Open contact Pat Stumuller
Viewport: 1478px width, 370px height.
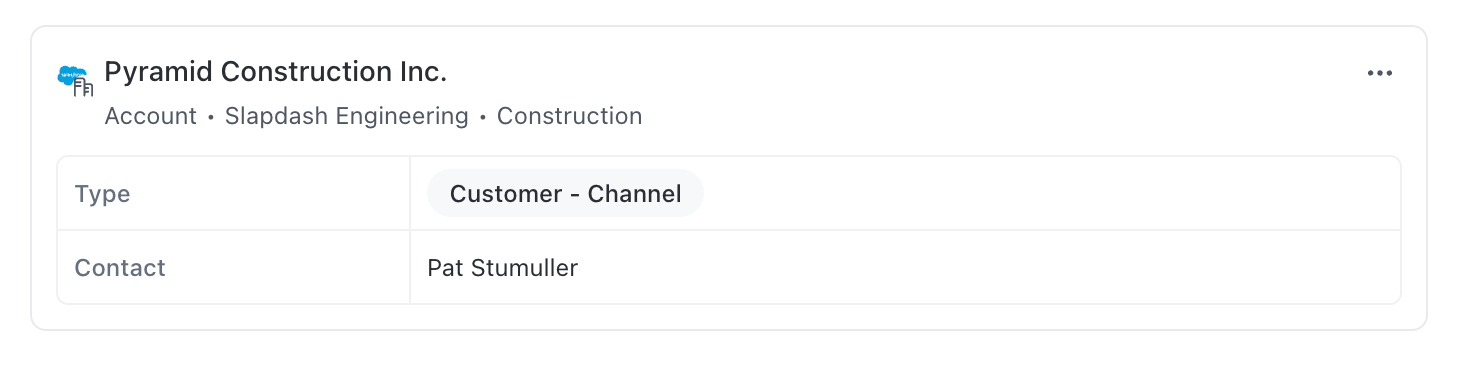tap(503, 268)
